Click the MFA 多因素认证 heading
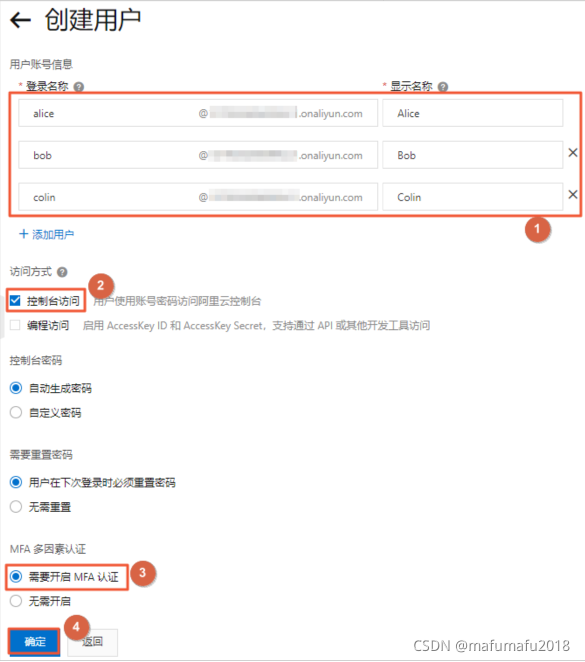585x662 pixels. tap(48, 549)
